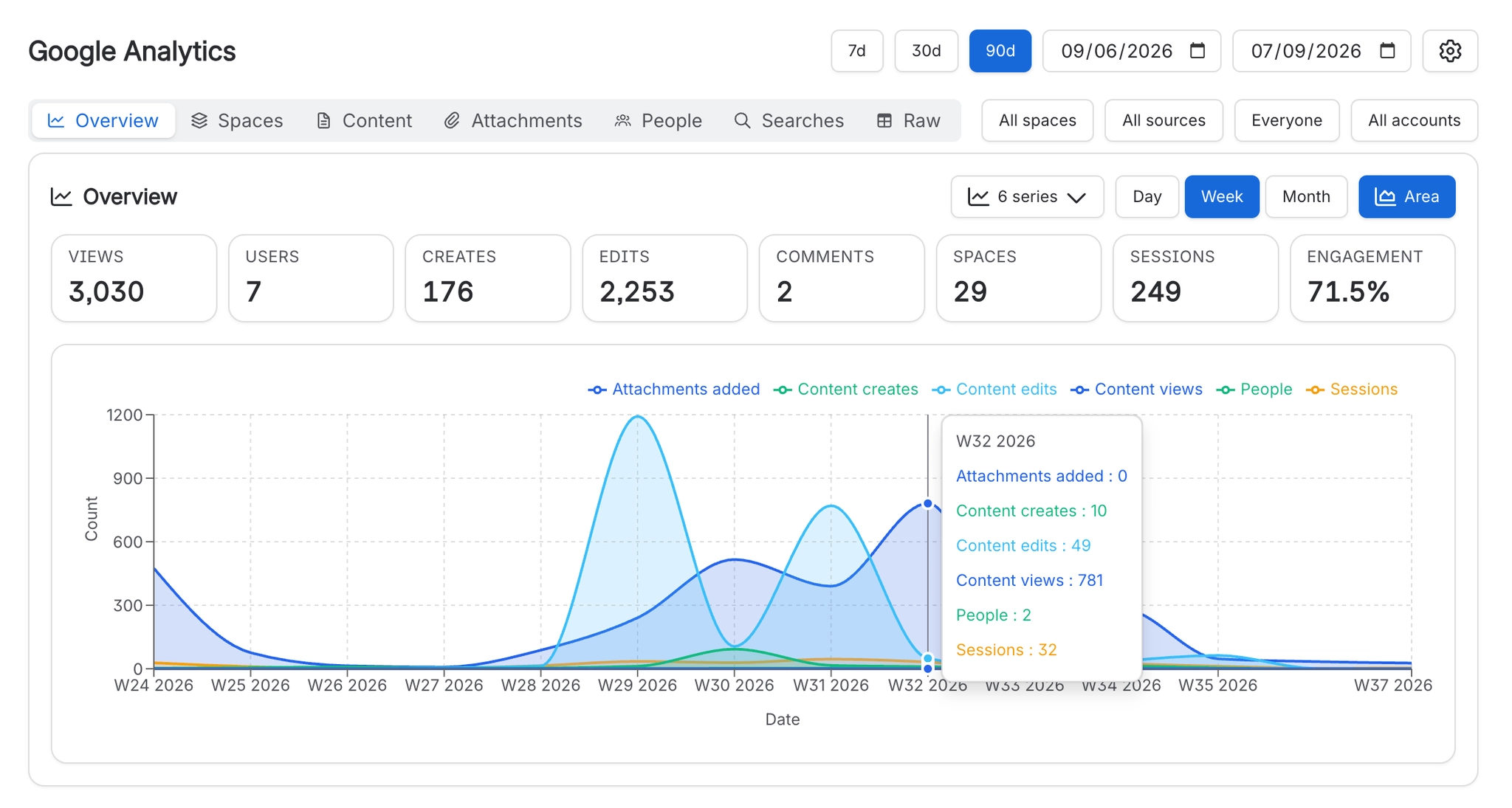Open the Everyone filter
This screenshot has width=1512, height=808.
tap(1287, 120)
